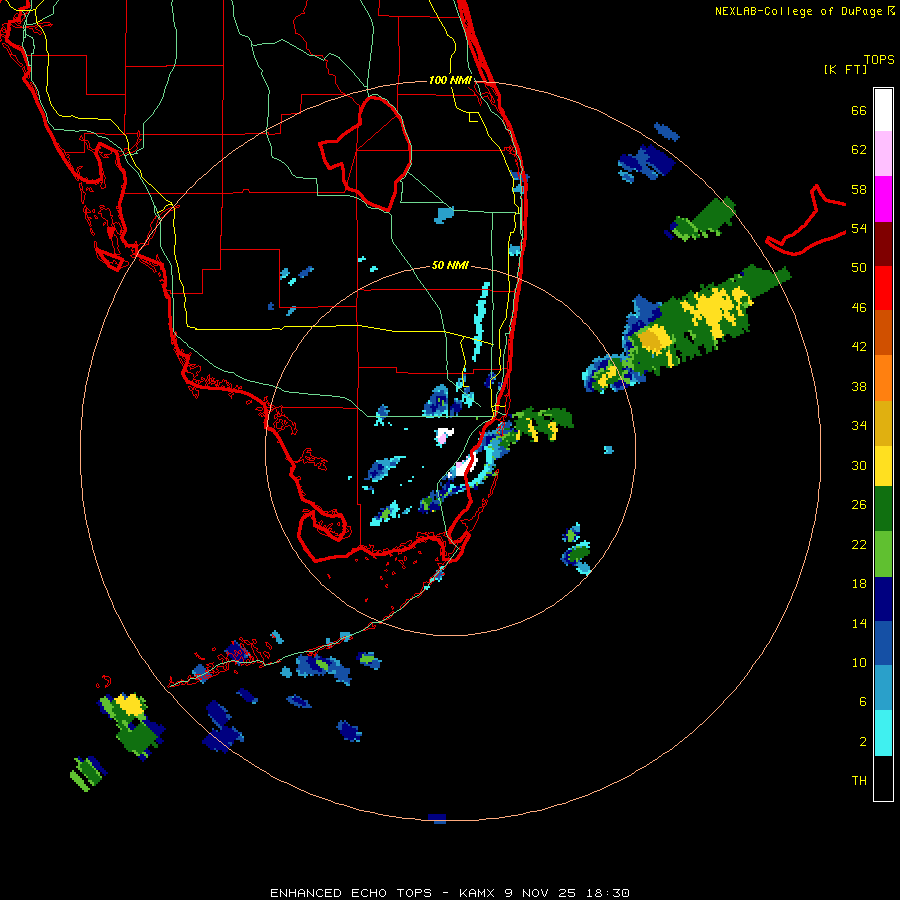900x900 pixels.
Task: Click the TOPS legend heading
Action: click(x=879, y=59)
